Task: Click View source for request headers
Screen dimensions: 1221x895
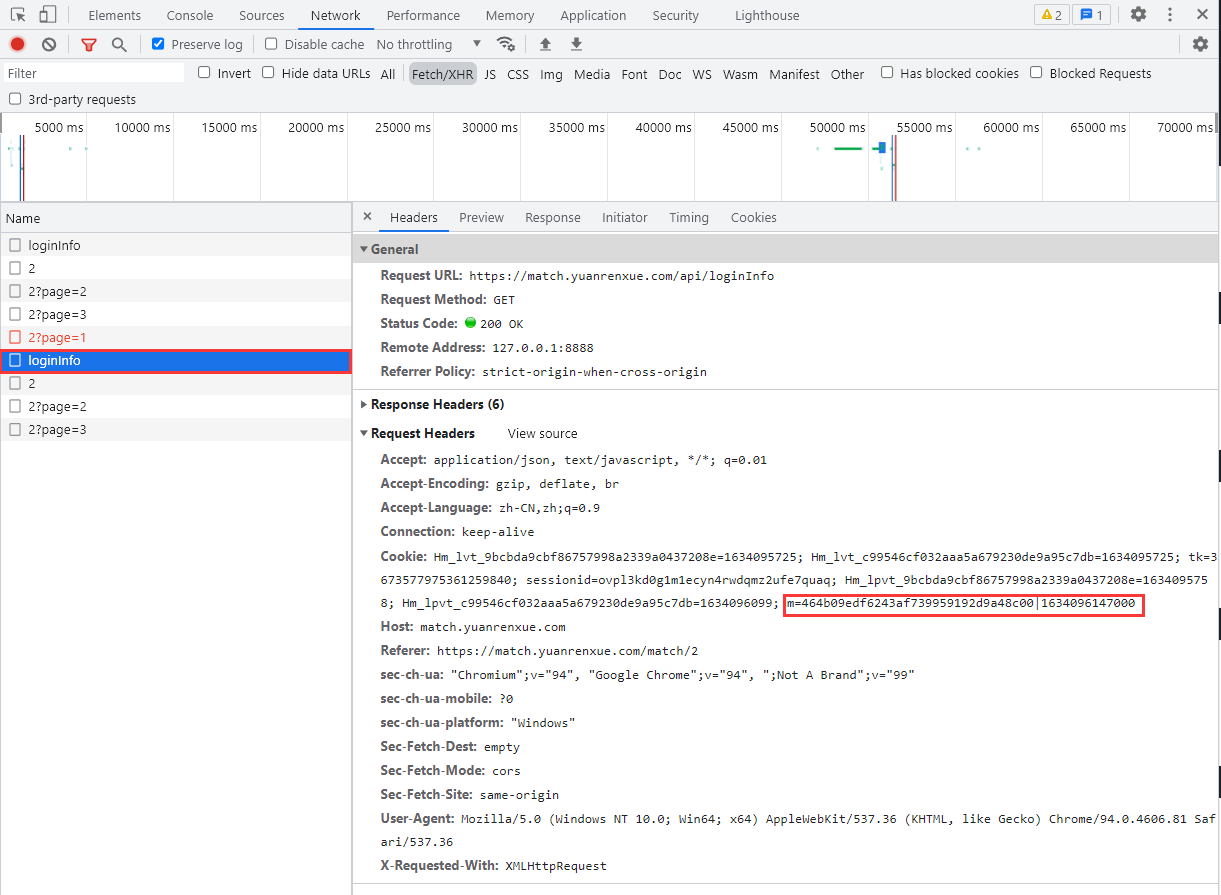Action: (x=542, y=433)
